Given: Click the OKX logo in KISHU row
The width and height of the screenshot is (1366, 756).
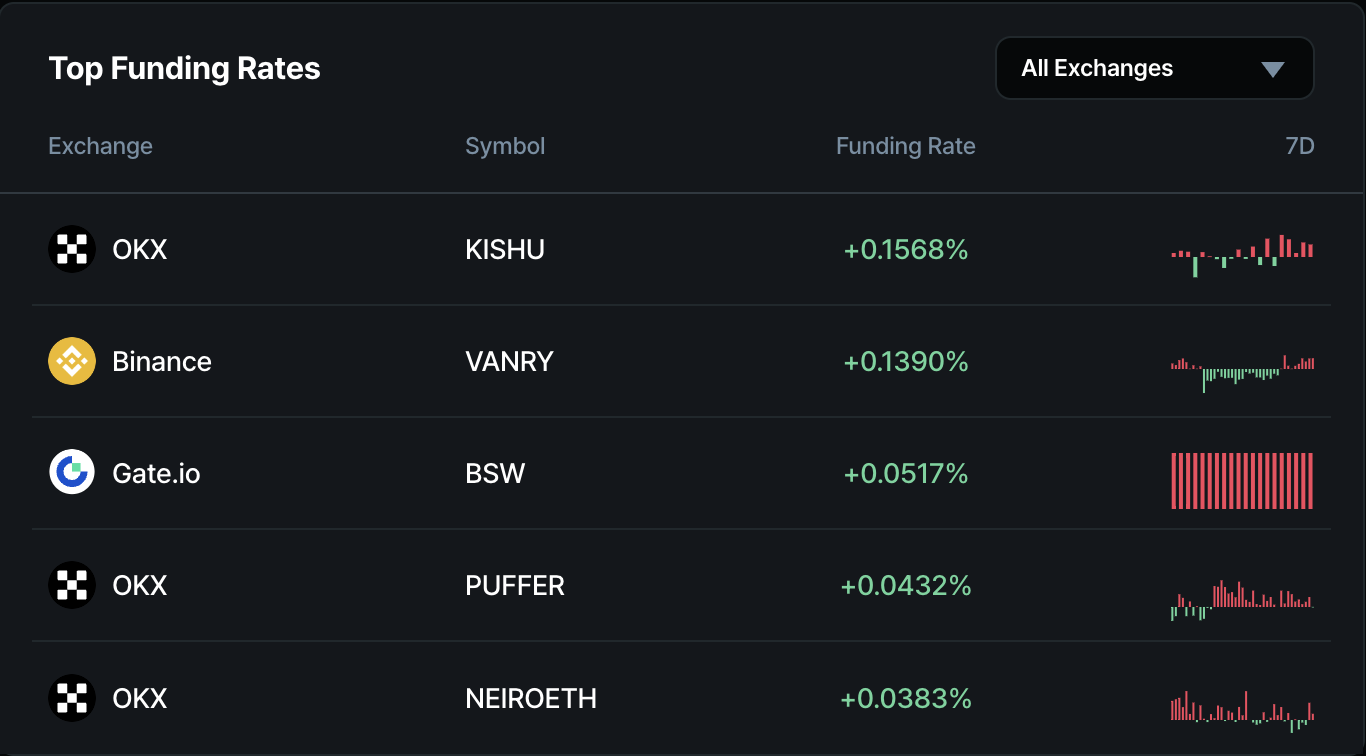Looking at the screenshot, I should click(72, 249).
